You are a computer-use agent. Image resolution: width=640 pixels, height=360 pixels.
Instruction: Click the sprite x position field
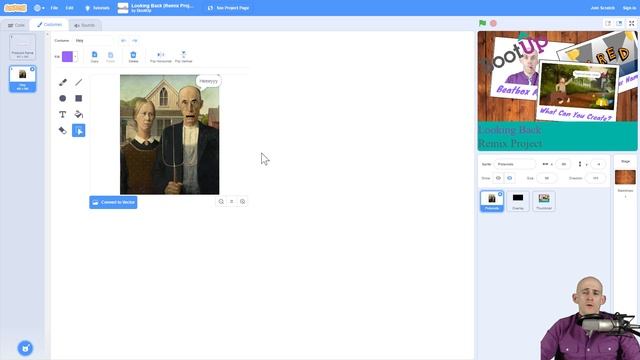[563, 164]
